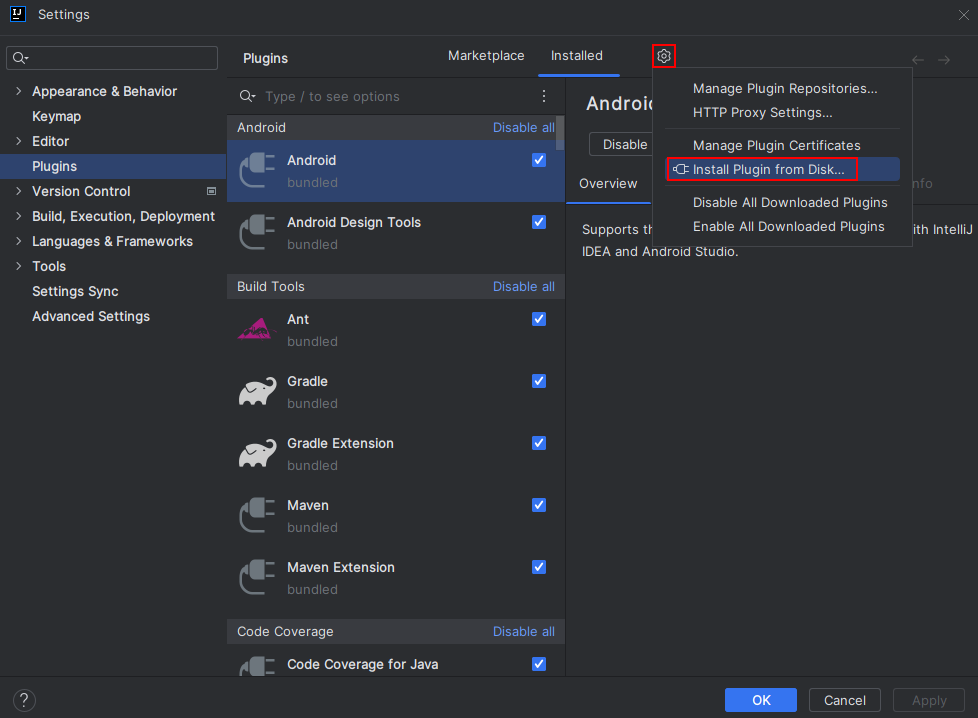The image size is (978, 718).
Task: Close the Settings dialog with the X
Action: 964,15
